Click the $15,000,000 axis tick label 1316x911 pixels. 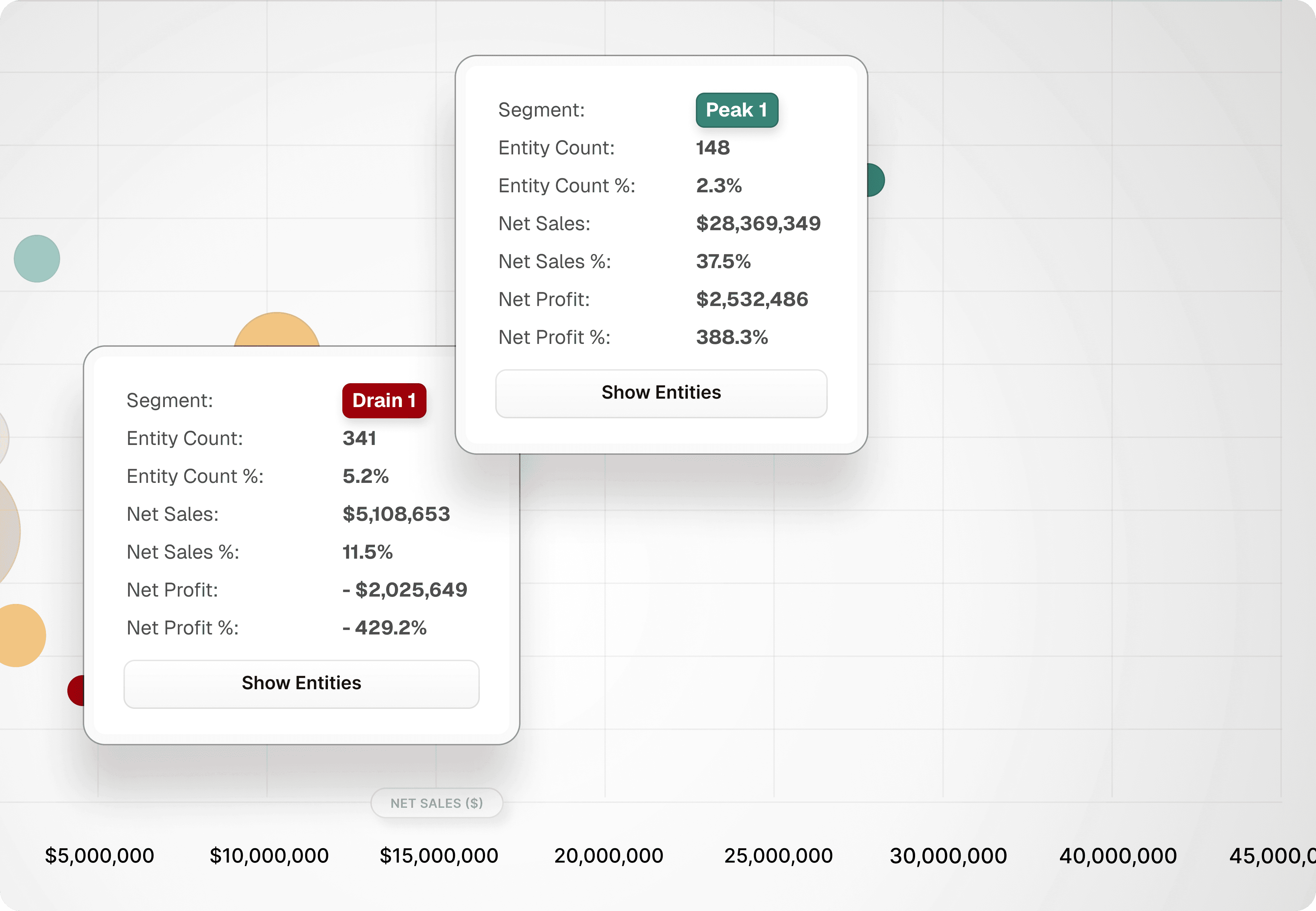pyautogui.click(x=439, y=856)
